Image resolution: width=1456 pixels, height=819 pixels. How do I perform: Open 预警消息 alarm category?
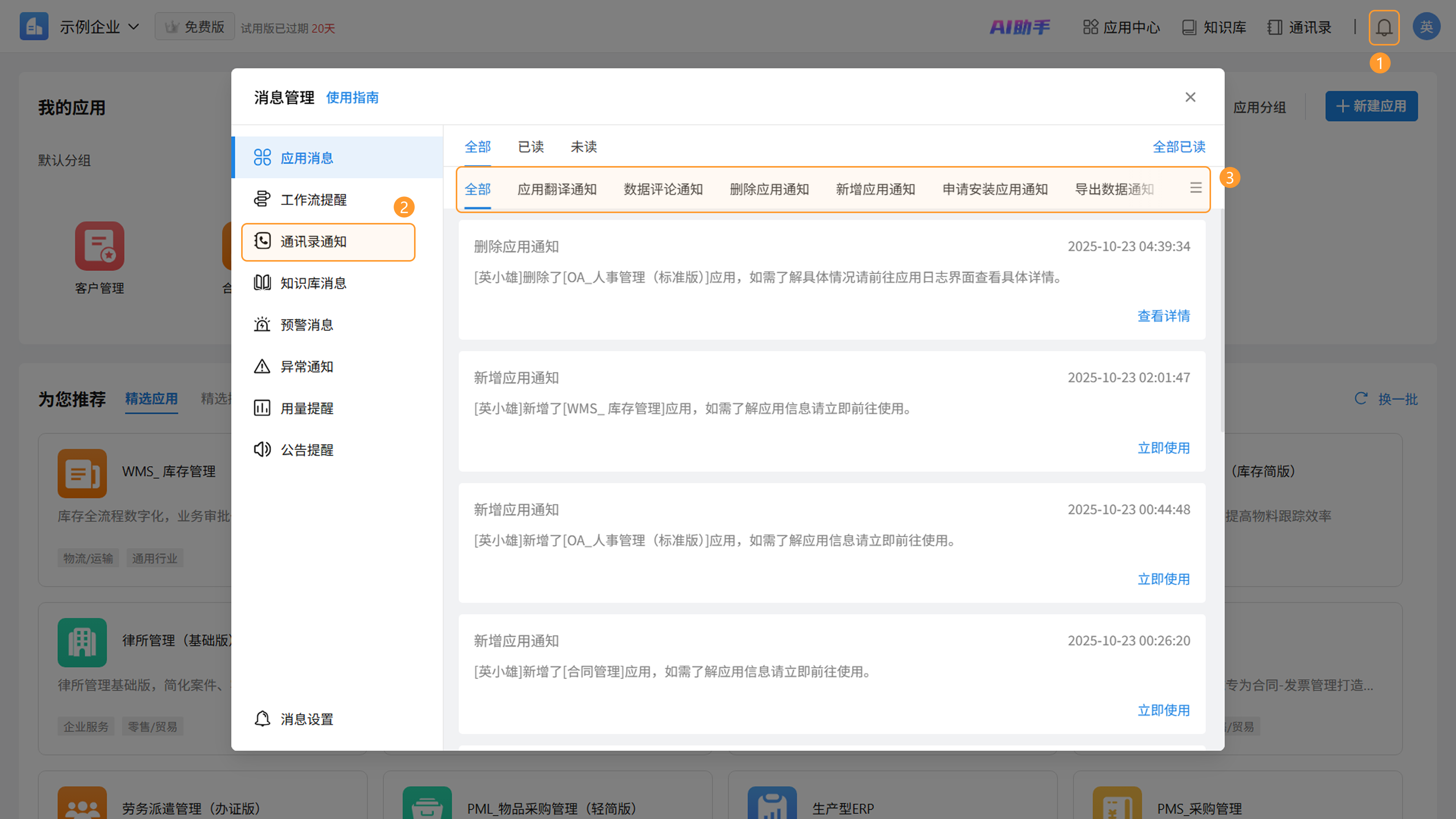click(306, 325)
